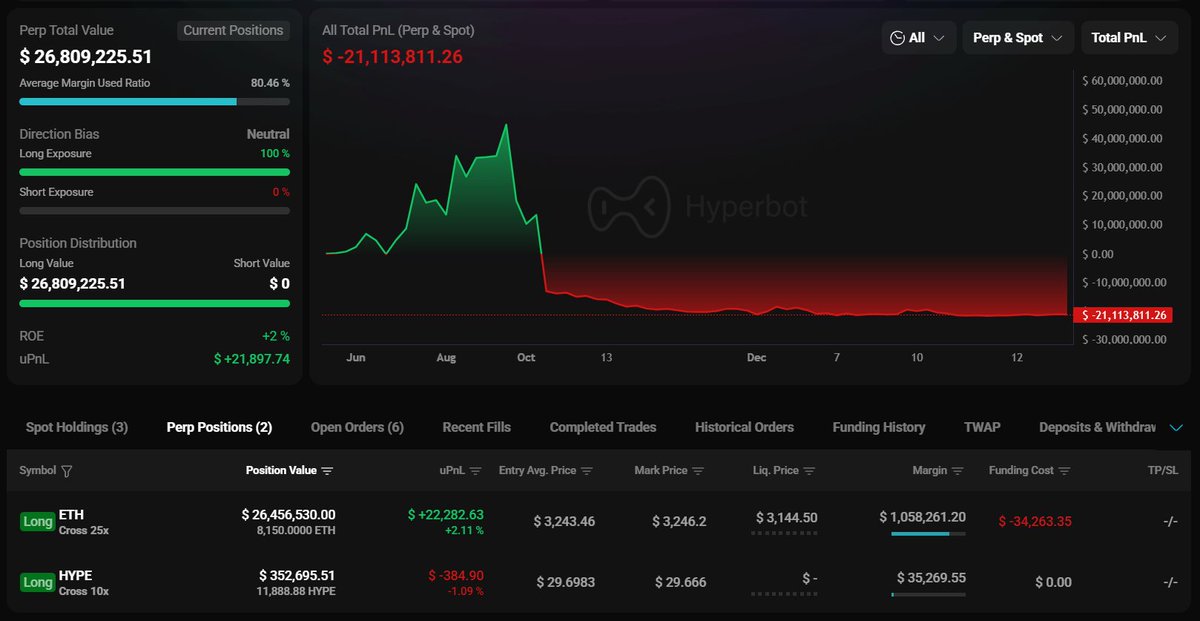Screen dimensions: 1200x621
Task: Go to the Funding History tab
Action: pyautogui.click(x=878, y=427)
